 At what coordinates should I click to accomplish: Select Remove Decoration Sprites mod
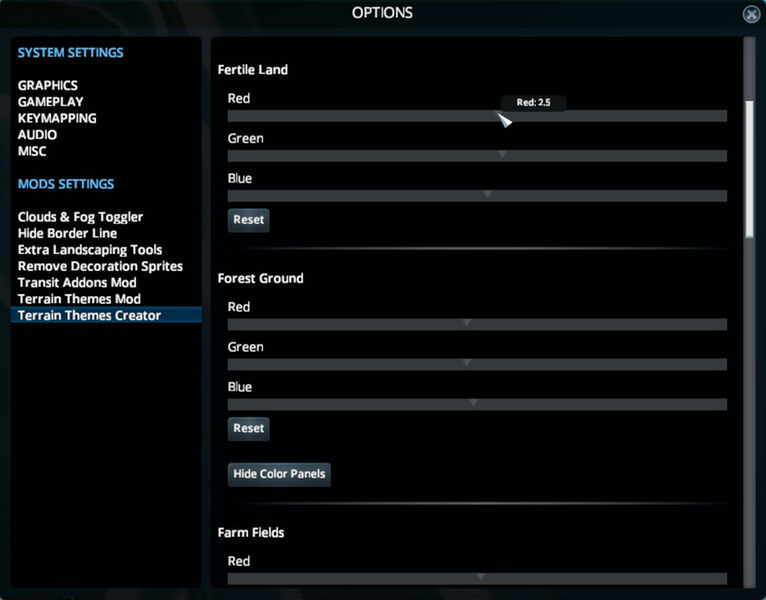click(100, 266)
